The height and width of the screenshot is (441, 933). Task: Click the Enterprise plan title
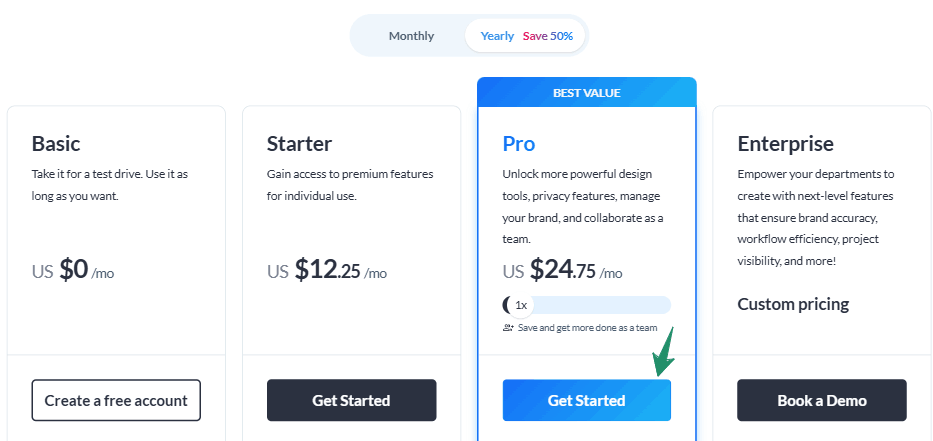click(x=785, y=143)
